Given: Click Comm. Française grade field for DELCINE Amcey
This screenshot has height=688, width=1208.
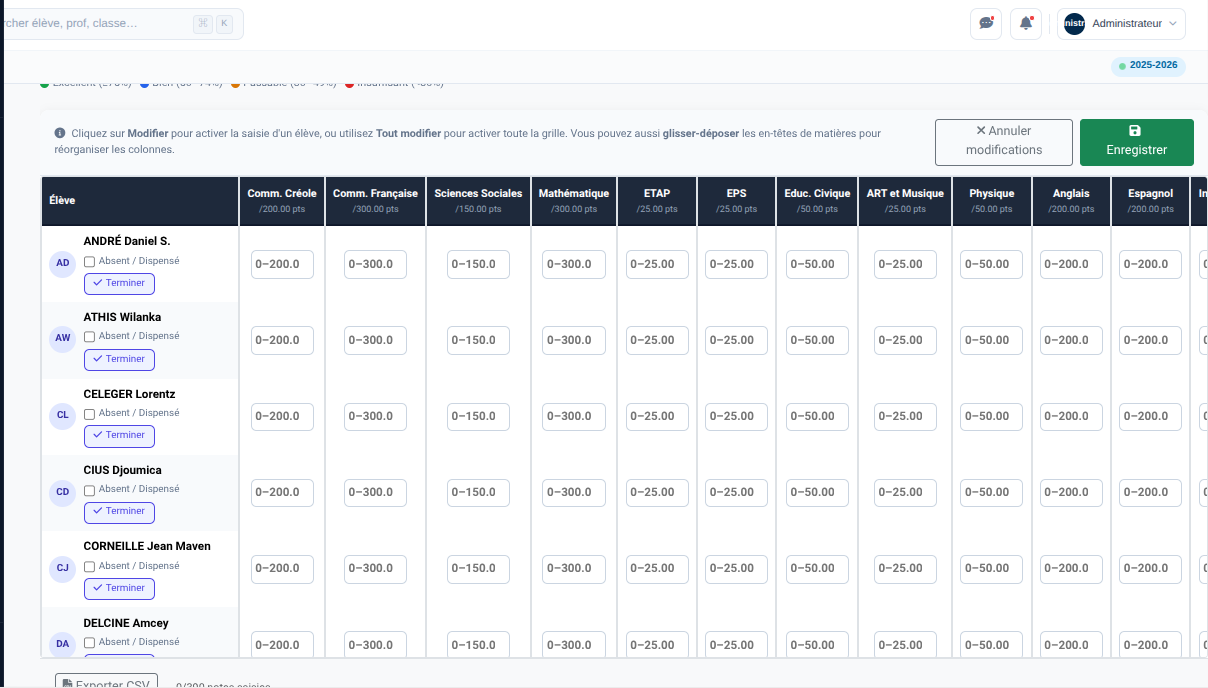Looking at the screenshot, I should pyautogui.click(x=375, y=645).
